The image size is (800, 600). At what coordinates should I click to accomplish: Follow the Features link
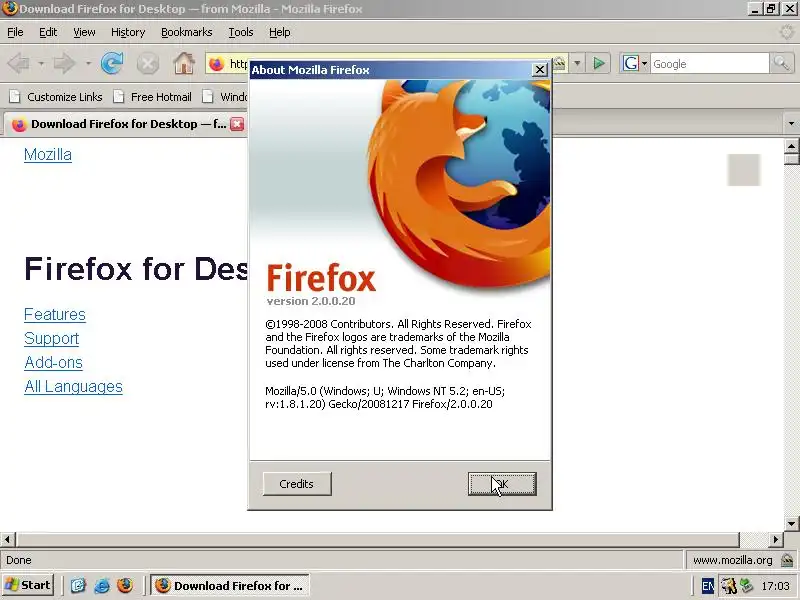(55, 314)
